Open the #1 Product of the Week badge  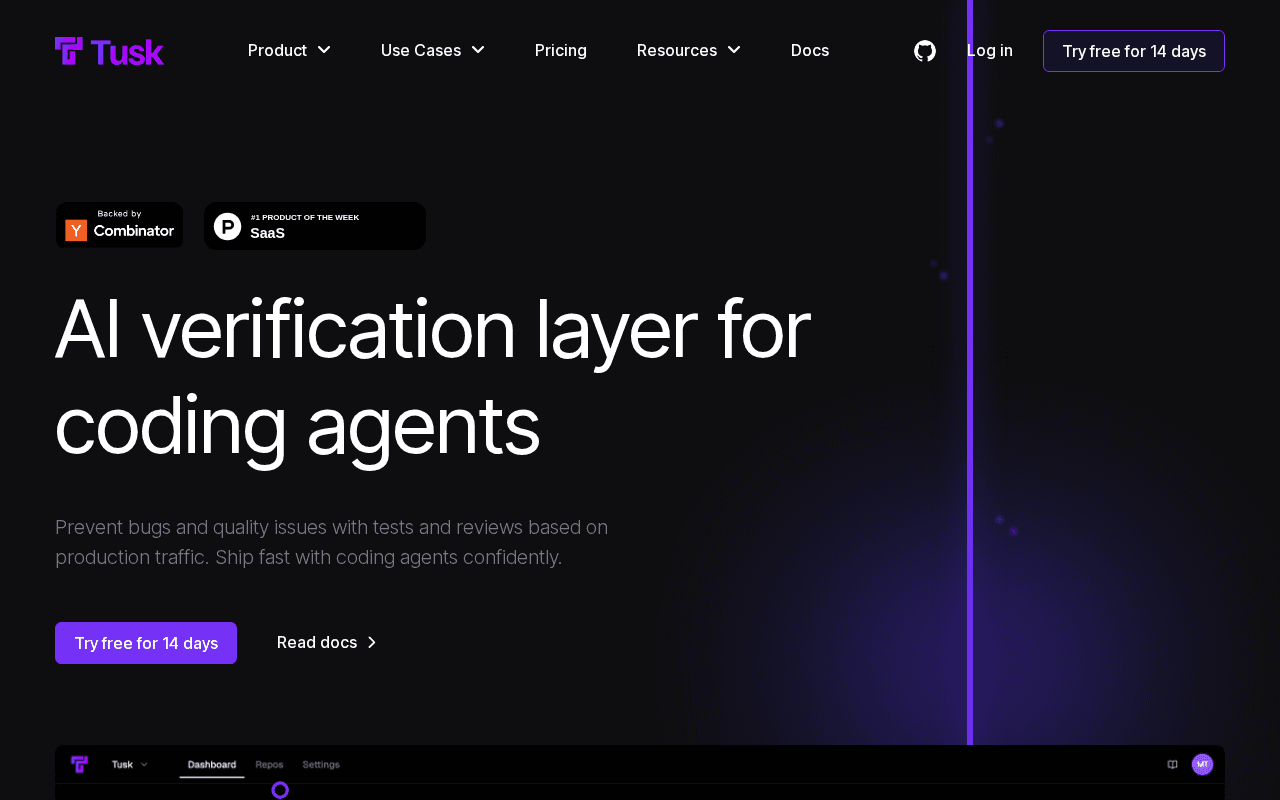coord(315,226)
